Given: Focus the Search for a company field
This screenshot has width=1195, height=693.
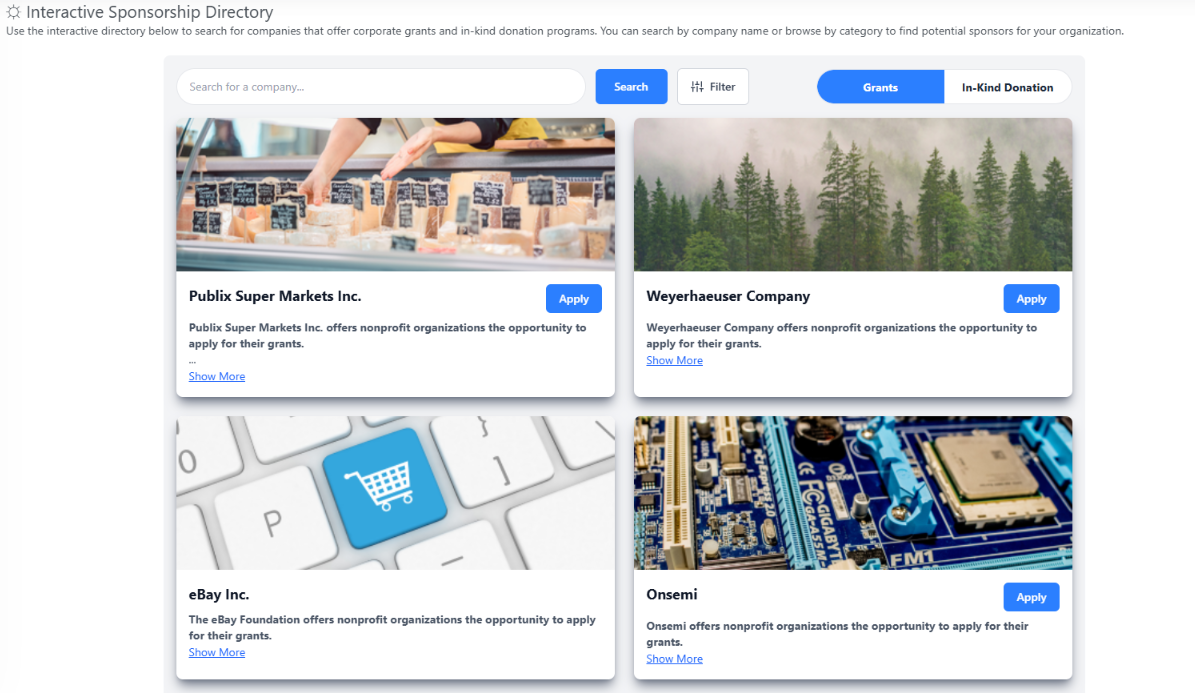Looking at the screenshot, I should click(x=381, y=87).
